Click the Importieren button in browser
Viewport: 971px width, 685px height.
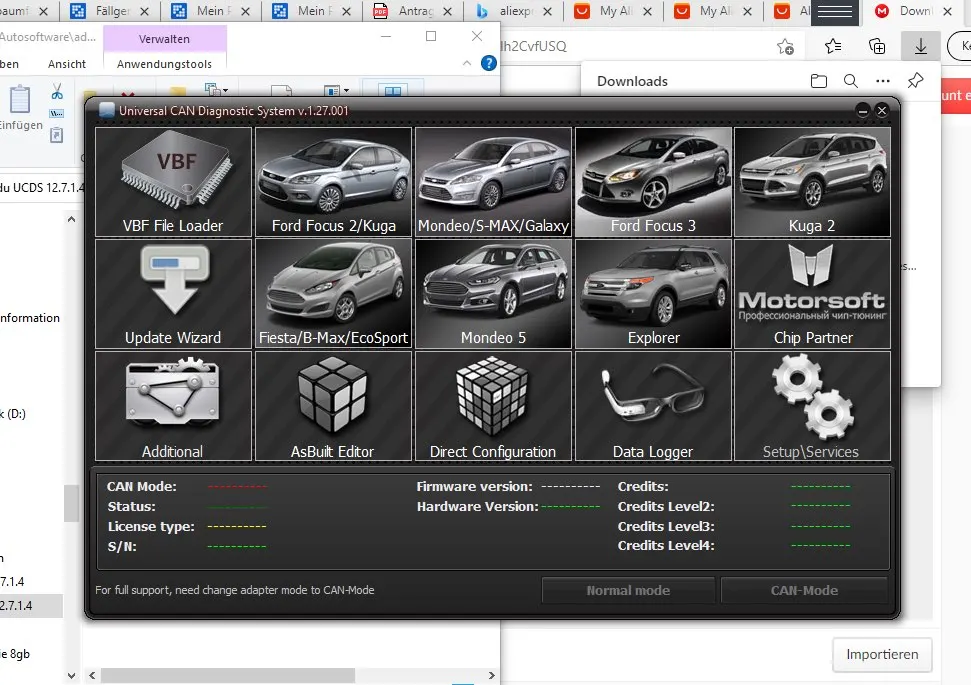pos(882,655)
